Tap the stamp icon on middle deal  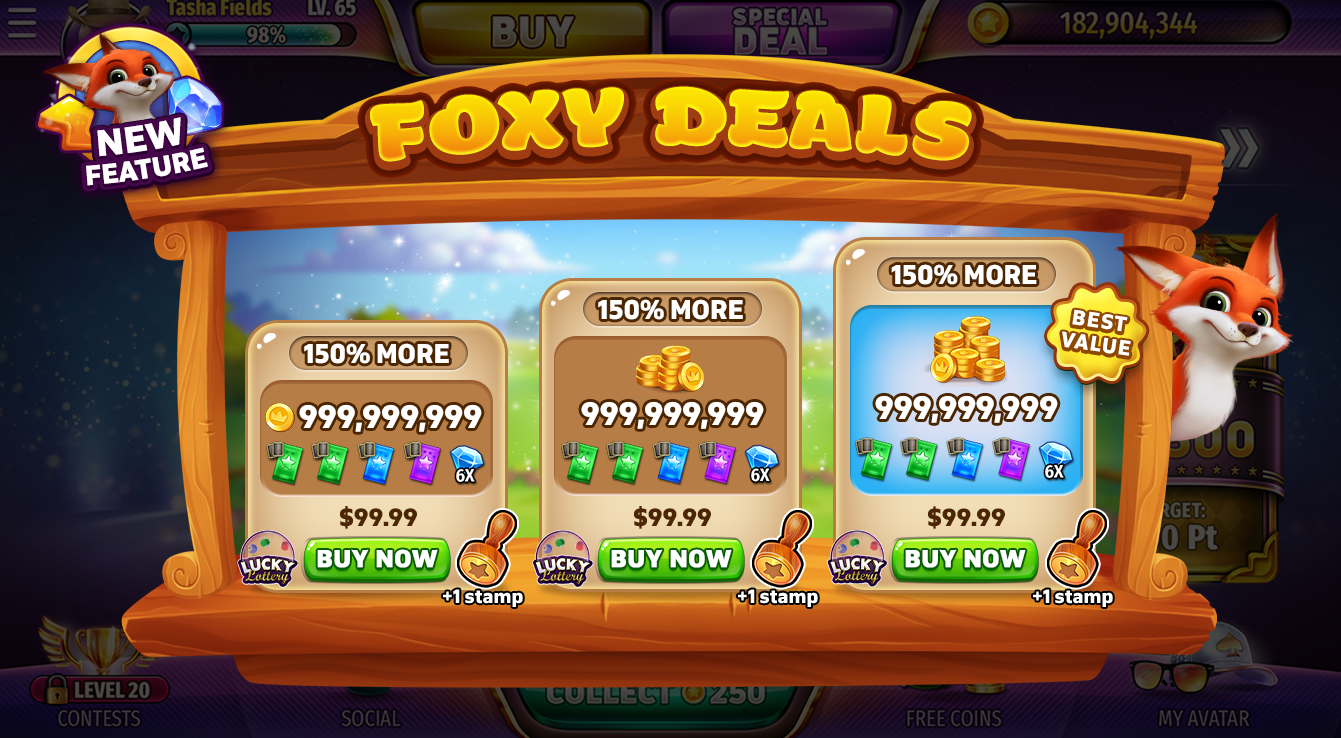(x=782, y=549)
